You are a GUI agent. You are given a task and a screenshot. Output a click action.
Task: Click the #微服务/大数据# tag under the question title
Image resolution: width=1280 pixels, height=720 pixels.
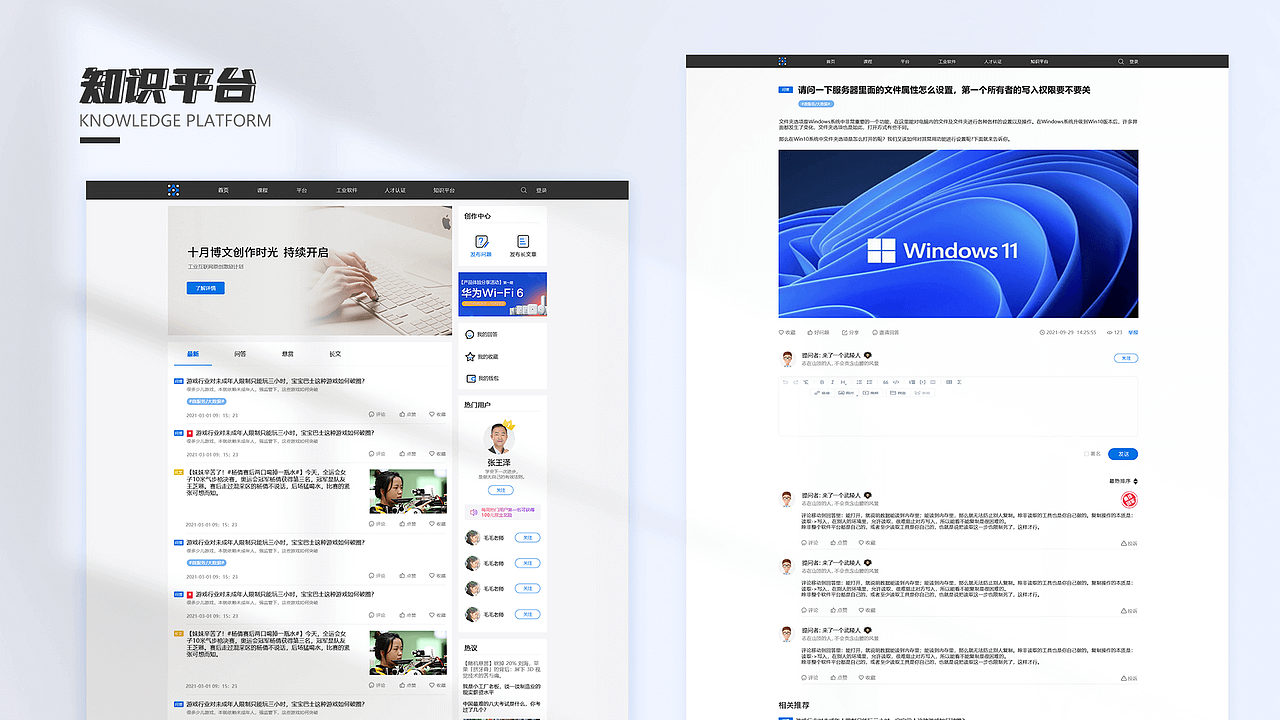816,103
